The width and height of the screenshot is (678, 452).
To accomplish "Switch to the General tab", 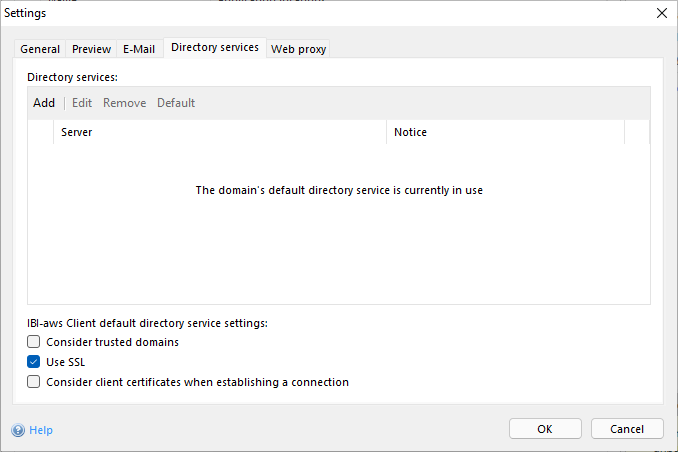I will [40, 49].
